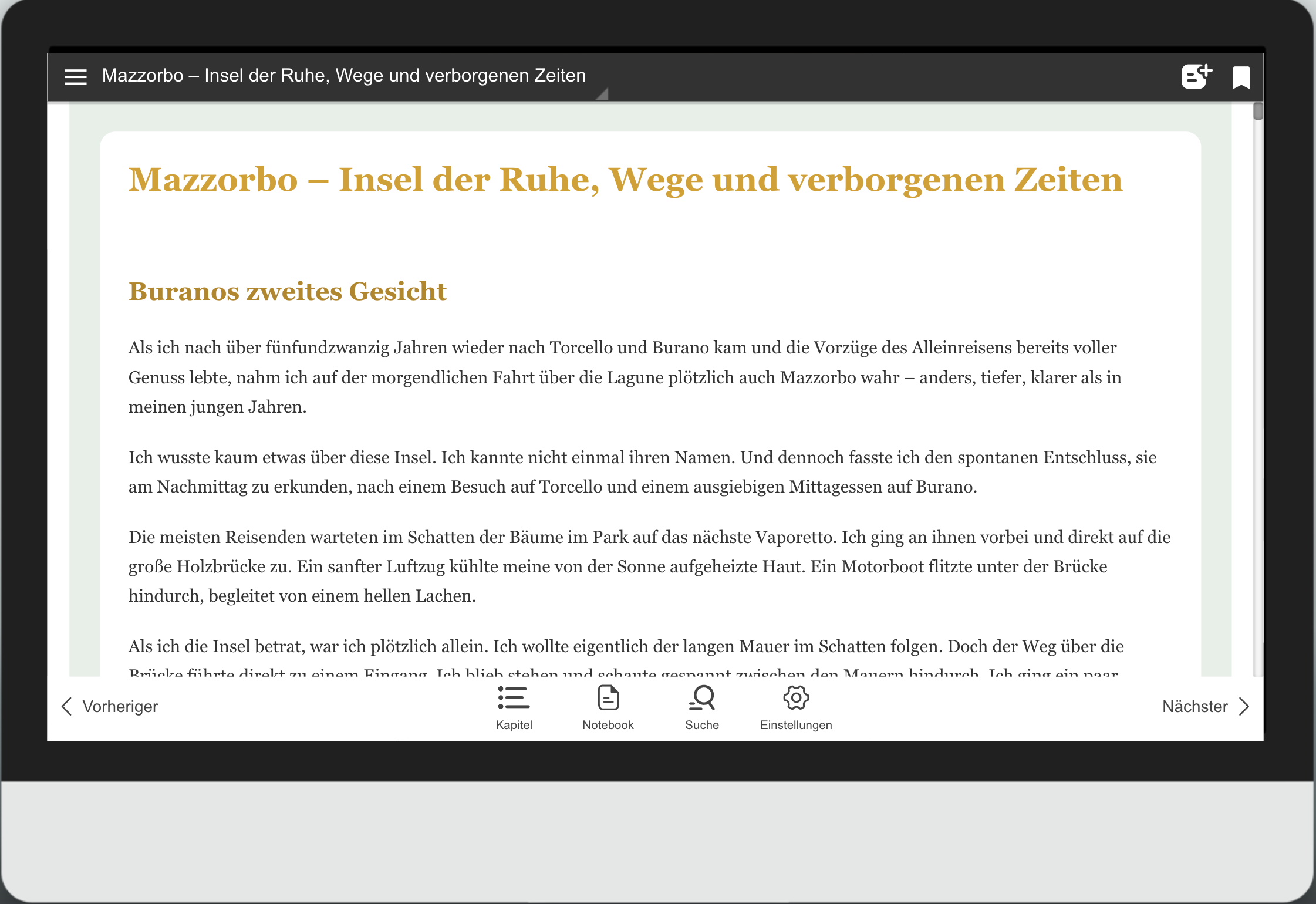Image resolution: width=1316 pixels, height=904 pixels.
Task: Click the left chevron arrow for previous page
Action: point(67,706)
